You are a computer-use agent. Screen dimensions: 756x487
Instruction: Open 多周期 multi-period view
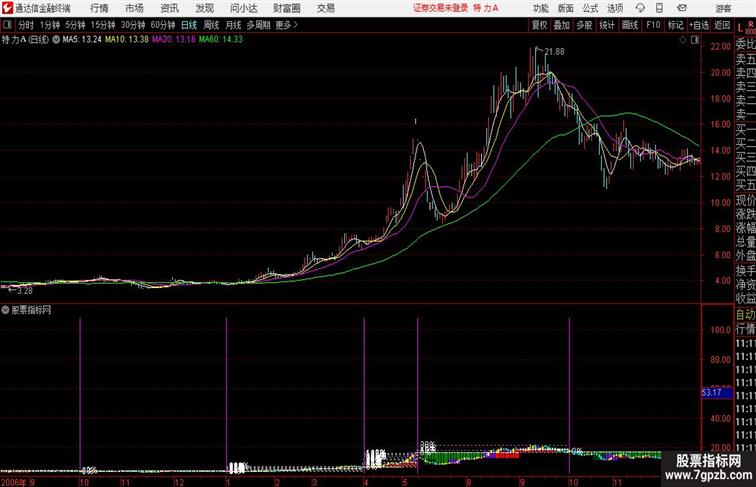(x=258, y=25)
